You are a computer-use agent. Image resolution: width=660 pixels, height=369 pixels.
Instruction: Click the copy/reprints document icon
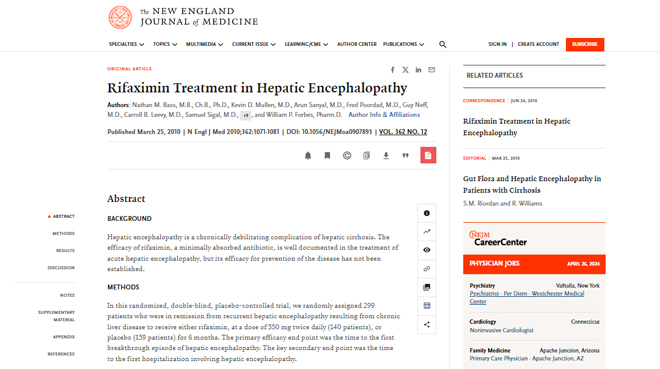tap(366, 156)
